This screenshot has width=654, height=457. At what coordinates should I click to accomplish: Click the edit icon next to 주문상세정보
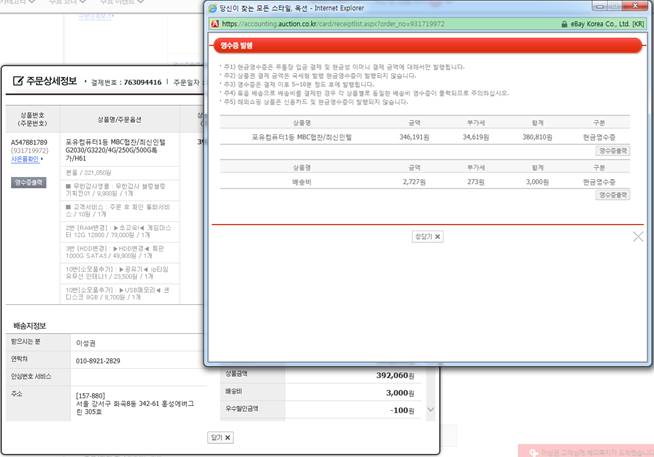pyautogui.click(x=18, y=81)
